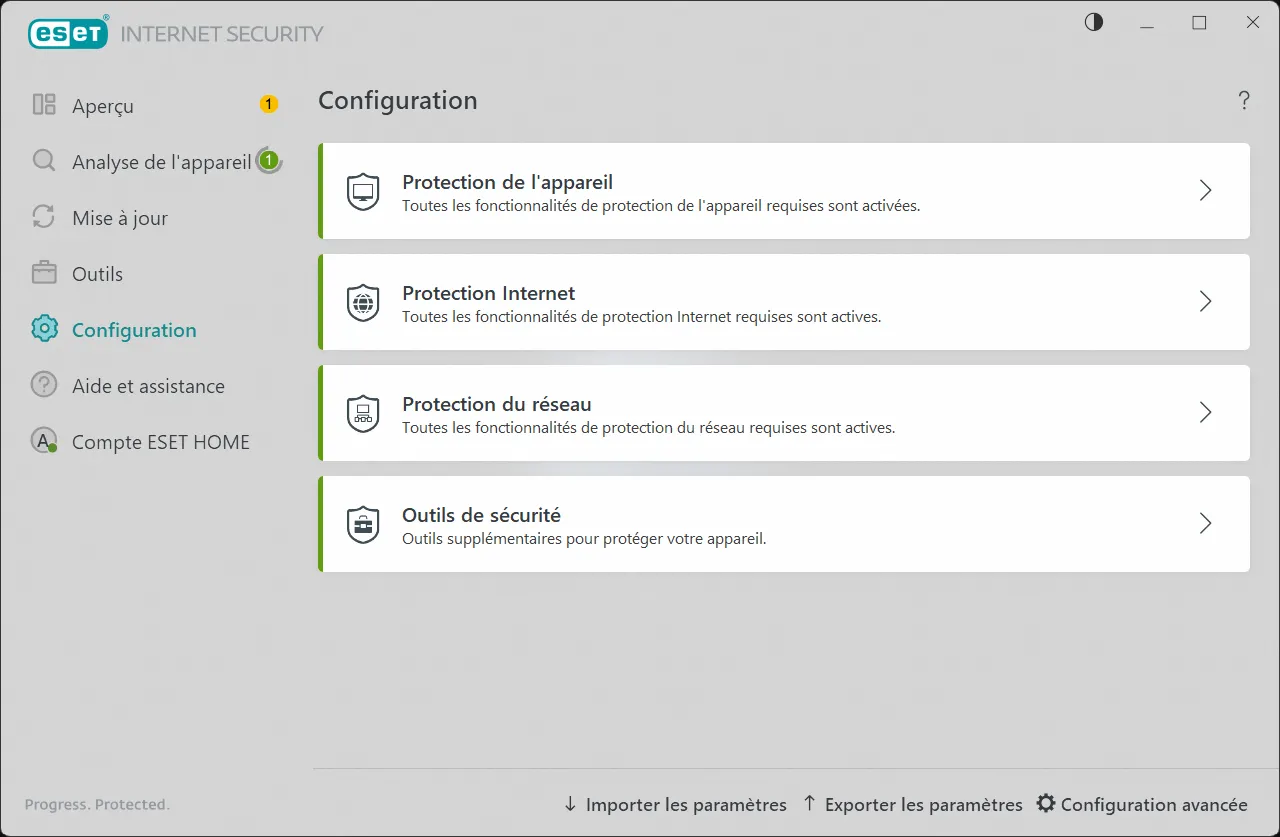Click the Aide et assistance question icon
The width and height of the screenshot is (1280, 837).
(x=44, y=385)
